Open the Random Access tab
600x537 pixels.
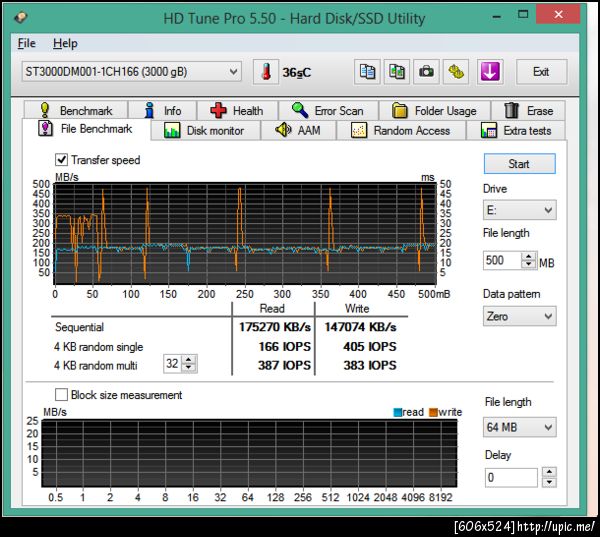pyautogui.click(x=401, y=131)
